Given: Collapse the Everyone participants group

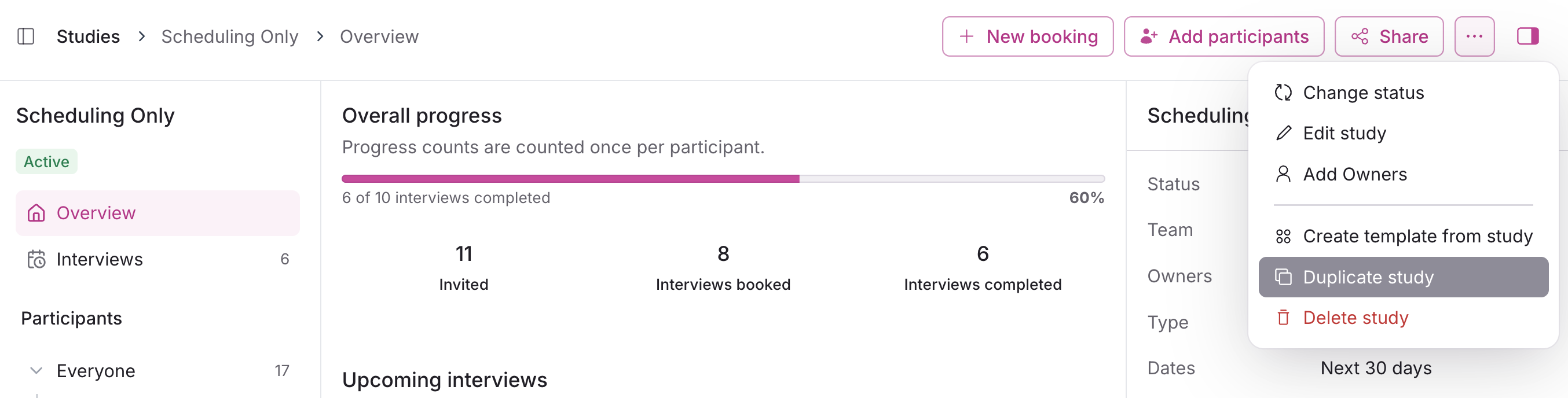Looking at the screenshot, I should click(36, 371).
